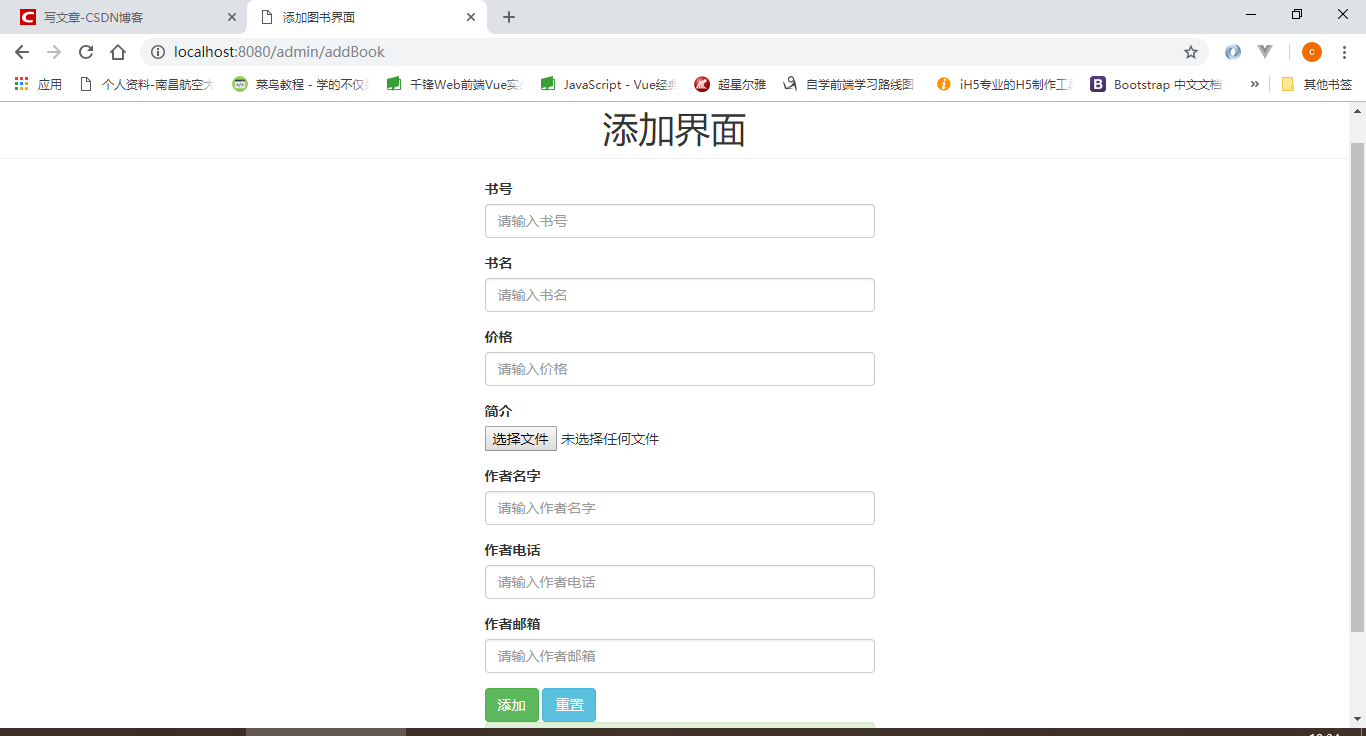Bookmark this page via the star icon

point(1191,51)
